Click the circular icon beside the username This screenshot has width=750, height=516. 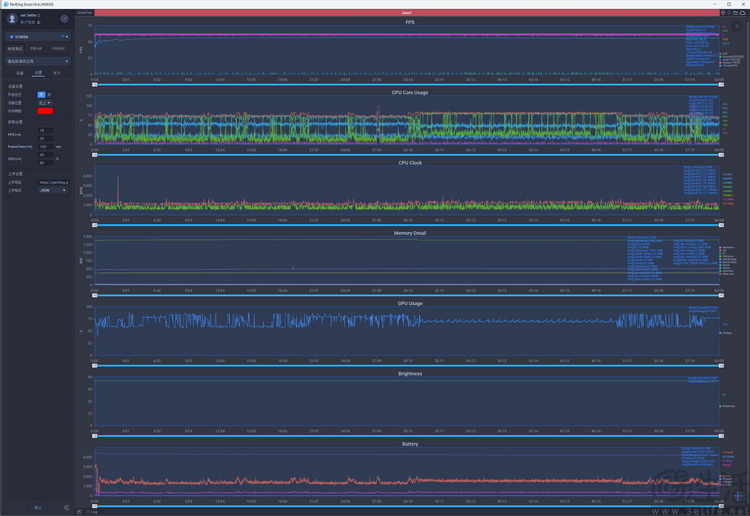pyautogui.click(x=65, y=18)
